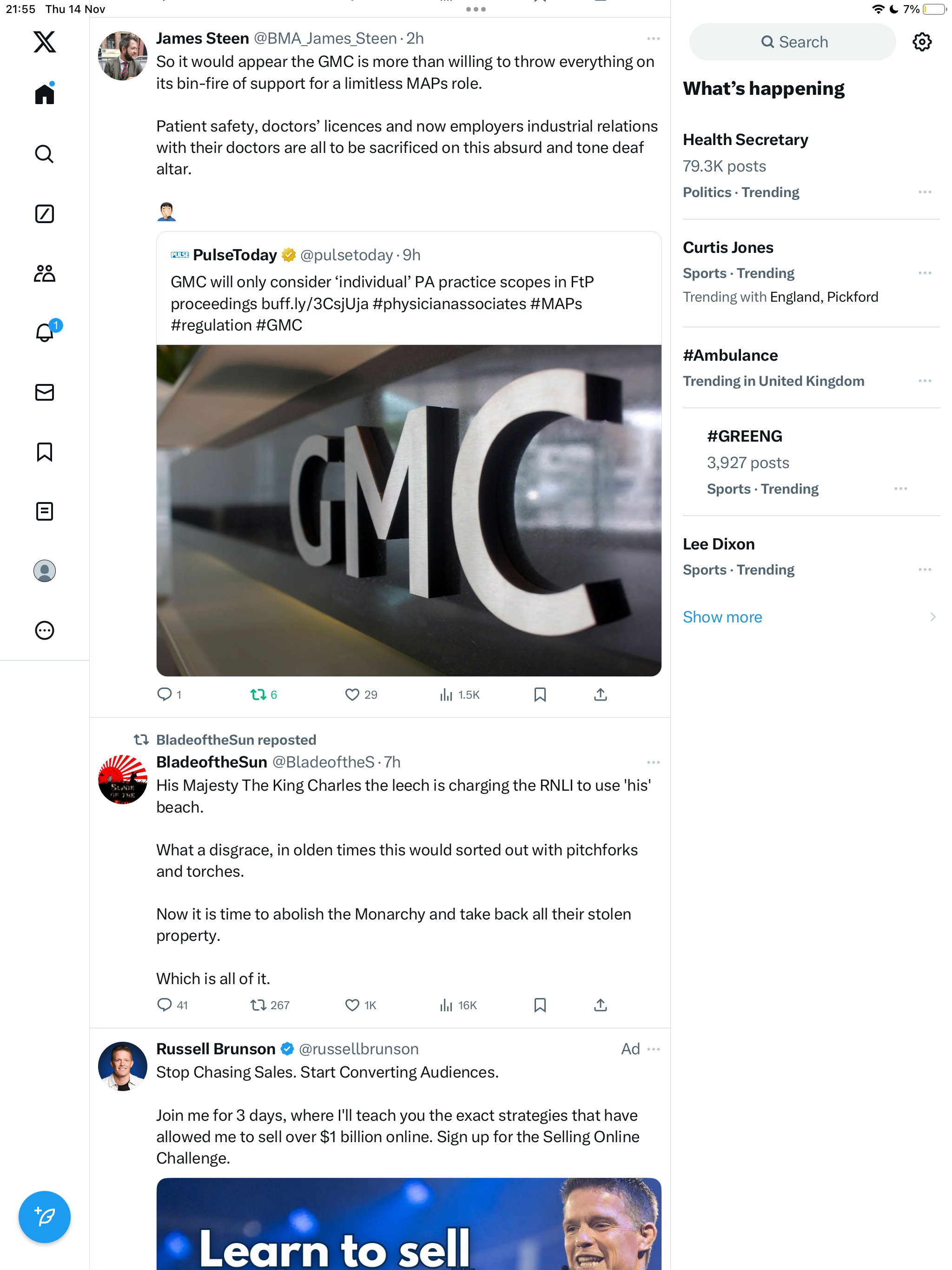Viewport: 952px width, 1270px height.
Task: Bookmark the BladeoftheSun post
Action: (540, 1005)
